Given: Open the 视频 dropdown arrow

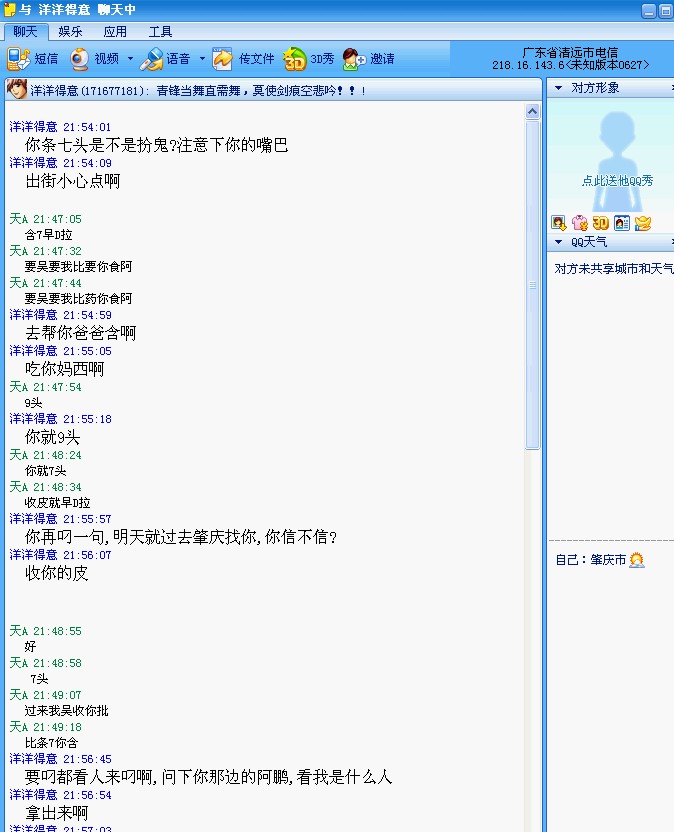Looking at the screenshot, I should 131,58.
